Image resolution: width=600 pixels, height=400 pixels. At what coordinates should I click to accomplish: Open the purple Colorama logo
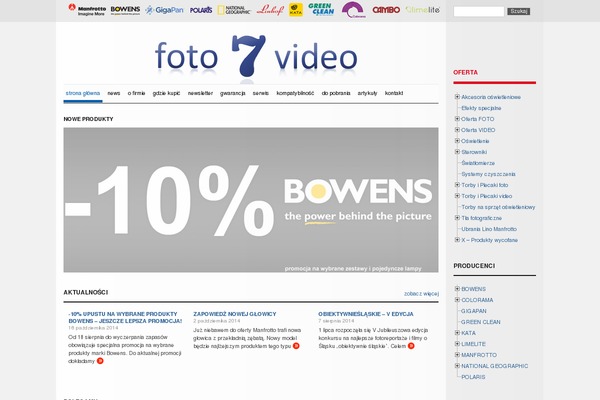click(x=353, y=10)
